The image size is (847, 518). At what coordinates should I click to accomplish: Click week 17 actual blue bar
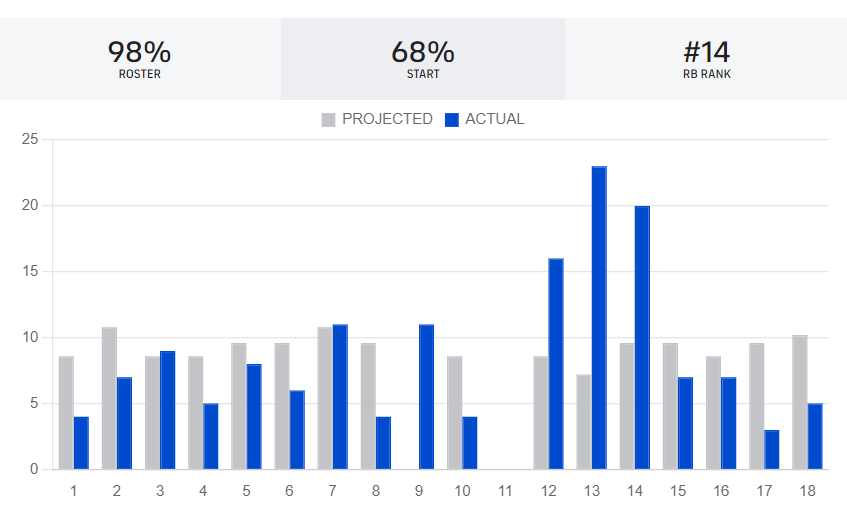tap(772, 450)
